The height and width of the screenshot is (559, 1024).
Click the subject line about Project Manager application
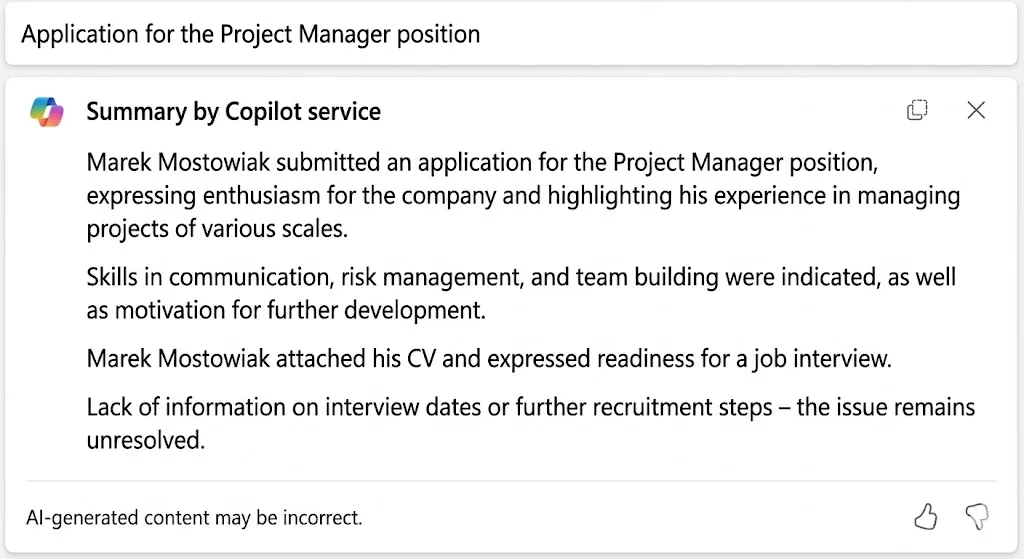pos(250,34)
